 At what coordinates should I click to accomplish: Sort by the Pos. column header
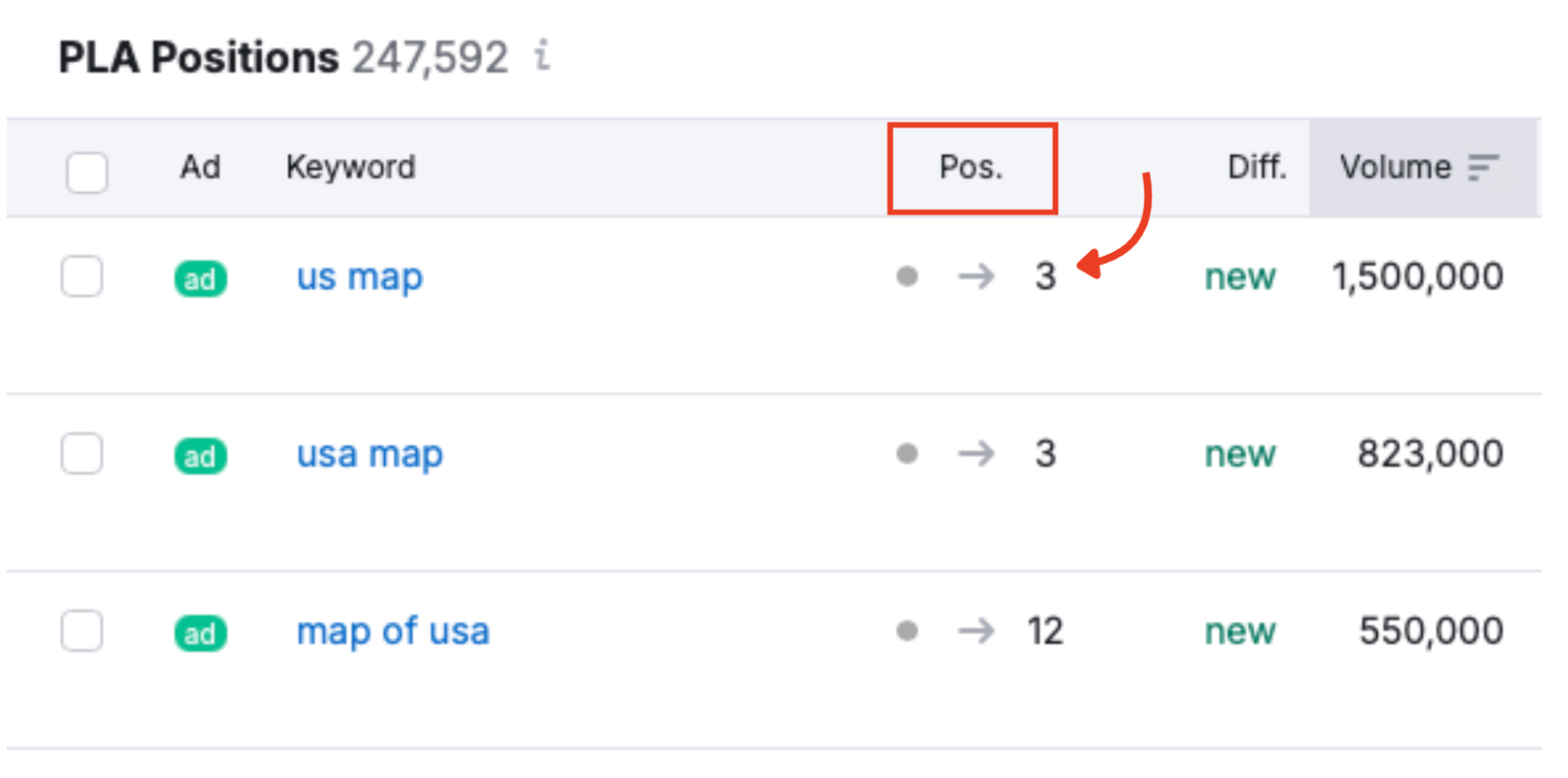point(971,168)
